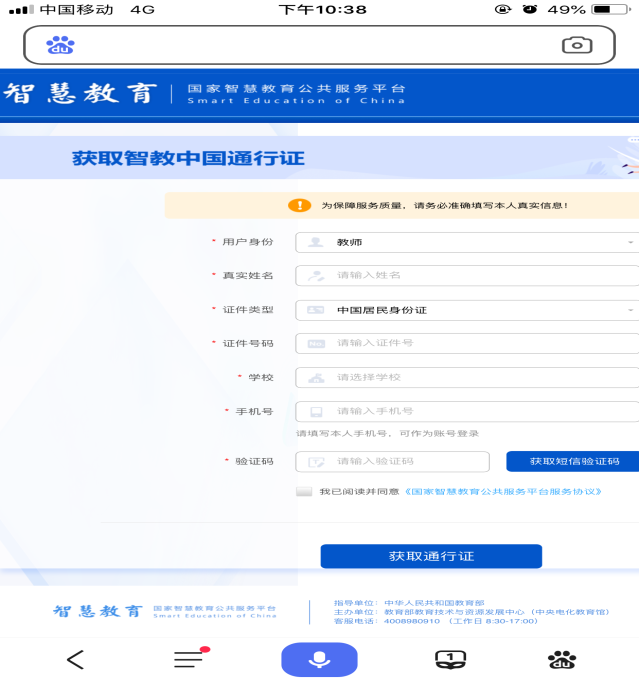Screen dimensions: 639x682
Task: Focus the 手机号 phone number field
Action: pos(467,411)
